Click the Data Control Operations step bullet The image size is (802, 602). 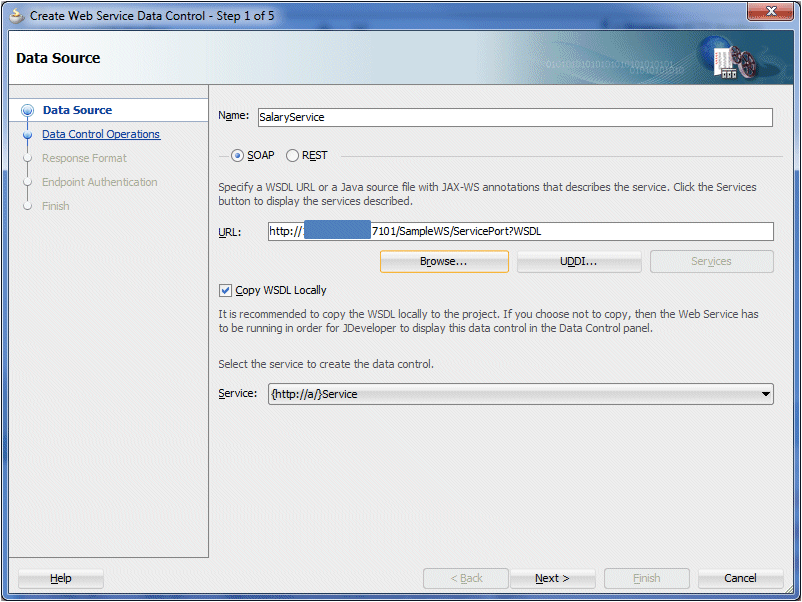(x=28, y=135)
